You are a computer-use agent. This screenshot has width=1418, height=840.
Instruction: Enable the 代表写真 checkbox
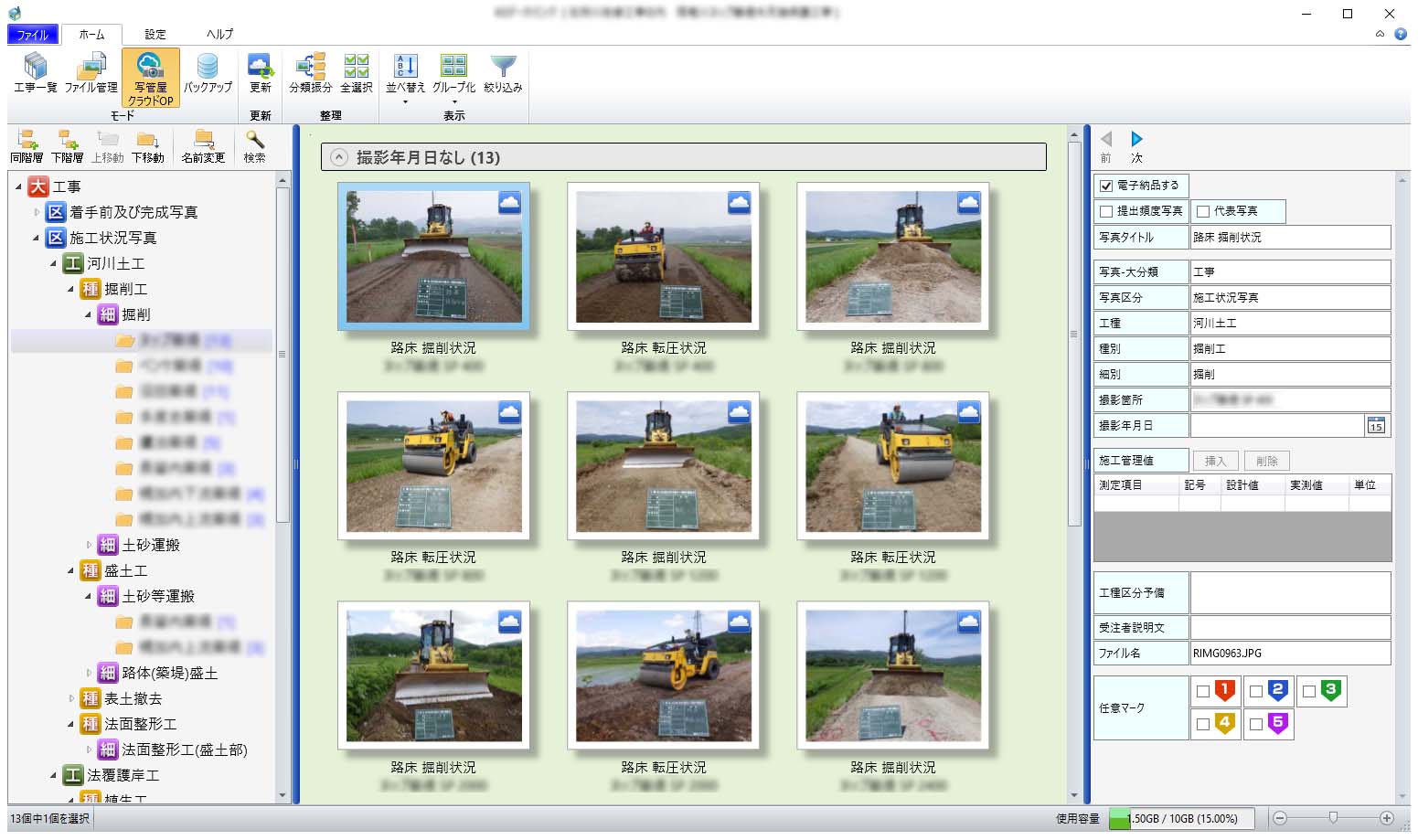[x=1203, y=211]
